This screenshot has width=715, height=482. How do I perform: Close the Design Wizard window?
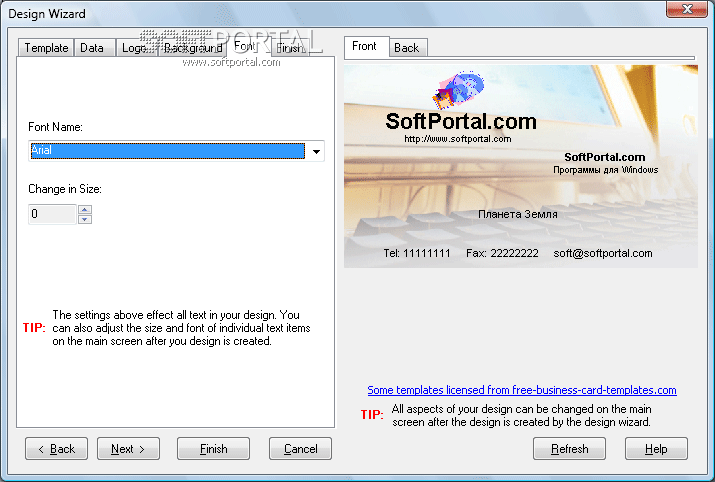point(687,9)
